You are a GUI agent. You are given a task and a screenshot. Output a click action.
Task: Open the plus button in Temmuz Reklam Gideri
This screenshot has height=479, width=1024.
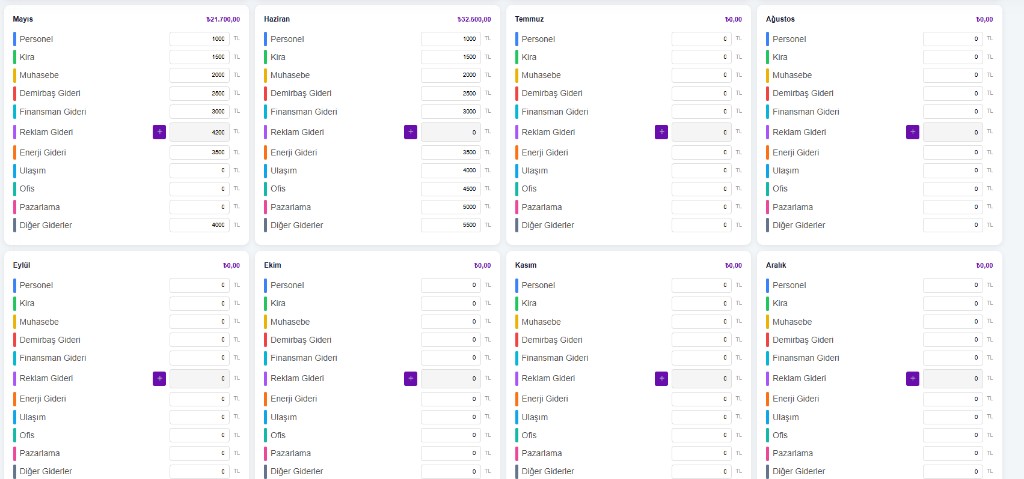pos(661,132)
